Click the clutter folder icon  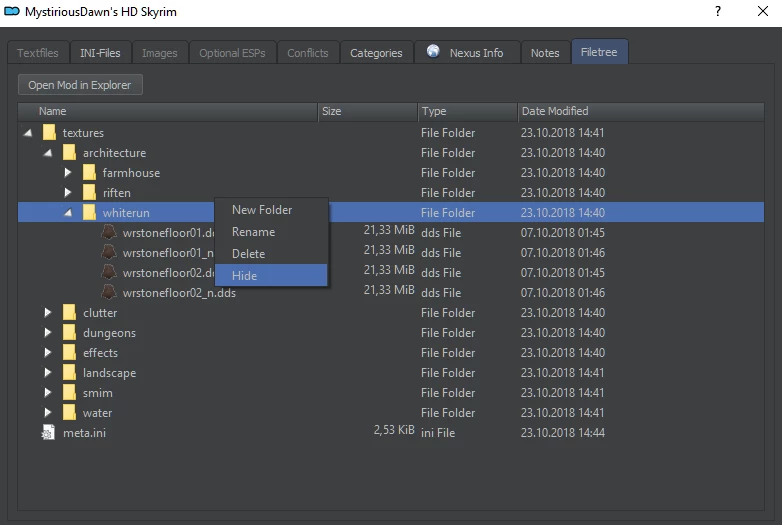69,313
